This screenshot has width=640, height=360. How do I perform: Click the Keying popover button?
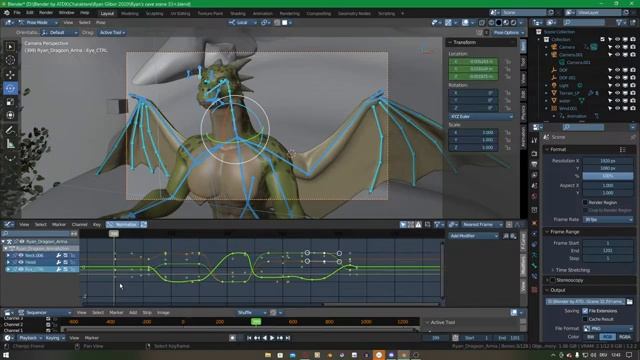[x=54, y=338]
